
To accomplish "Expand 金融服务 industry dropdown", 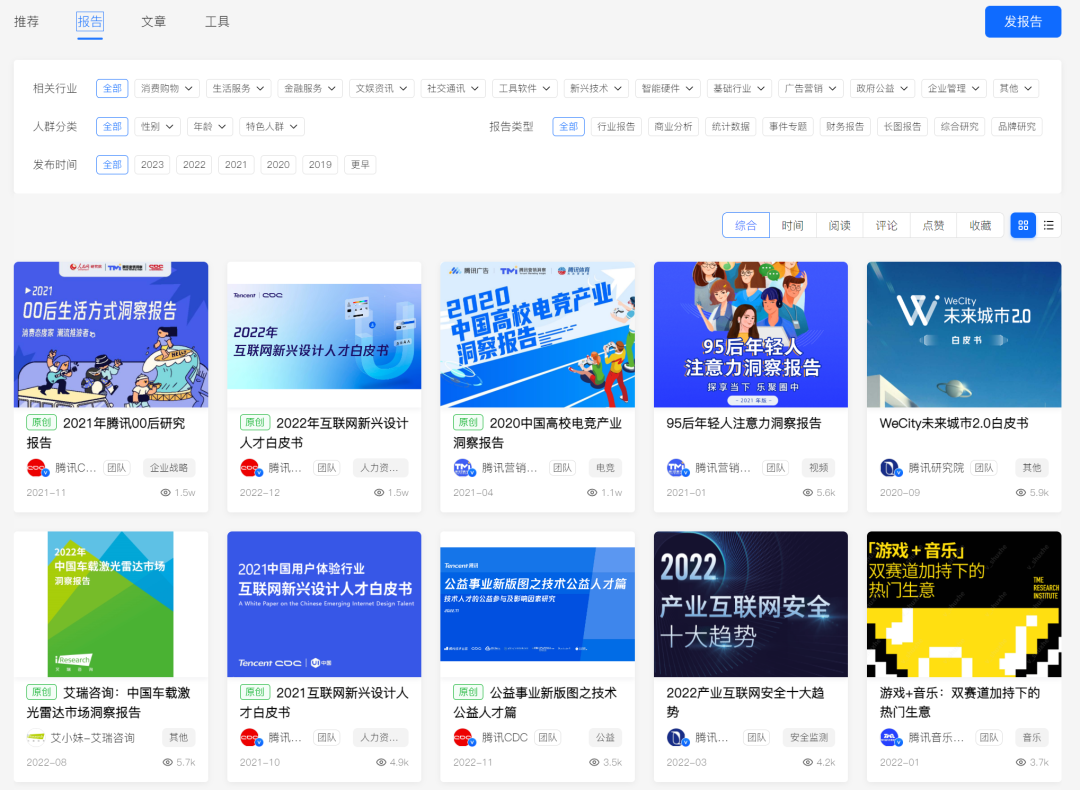I will click(310, 88).
